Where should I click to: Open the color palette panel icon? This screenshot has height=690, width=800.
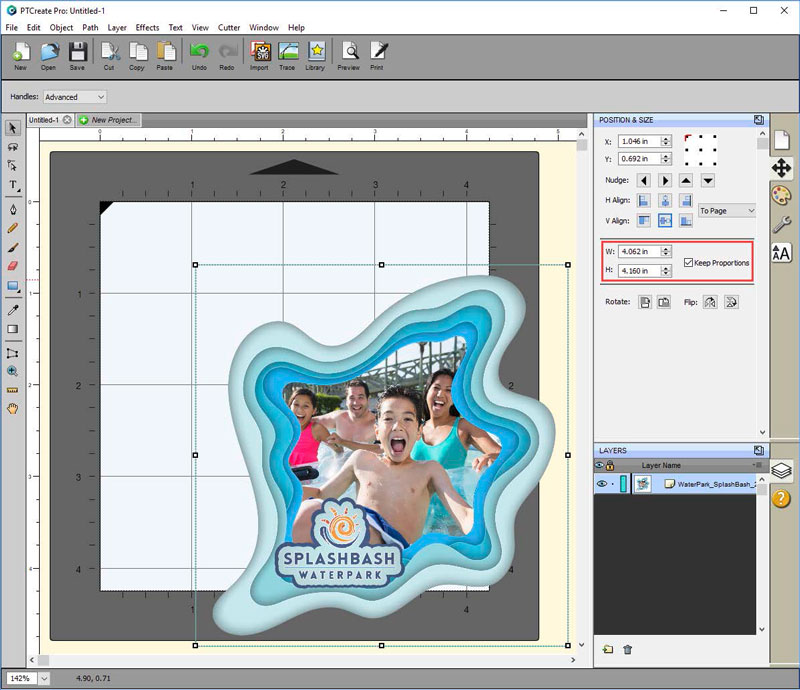[781, 196]
